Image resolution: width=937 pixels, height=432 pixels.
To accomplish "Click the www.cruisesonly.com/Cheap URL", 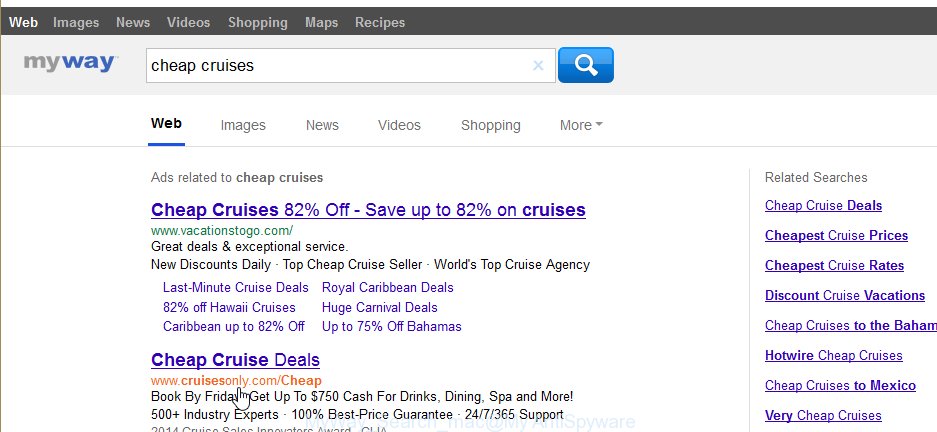I will 236,381.
